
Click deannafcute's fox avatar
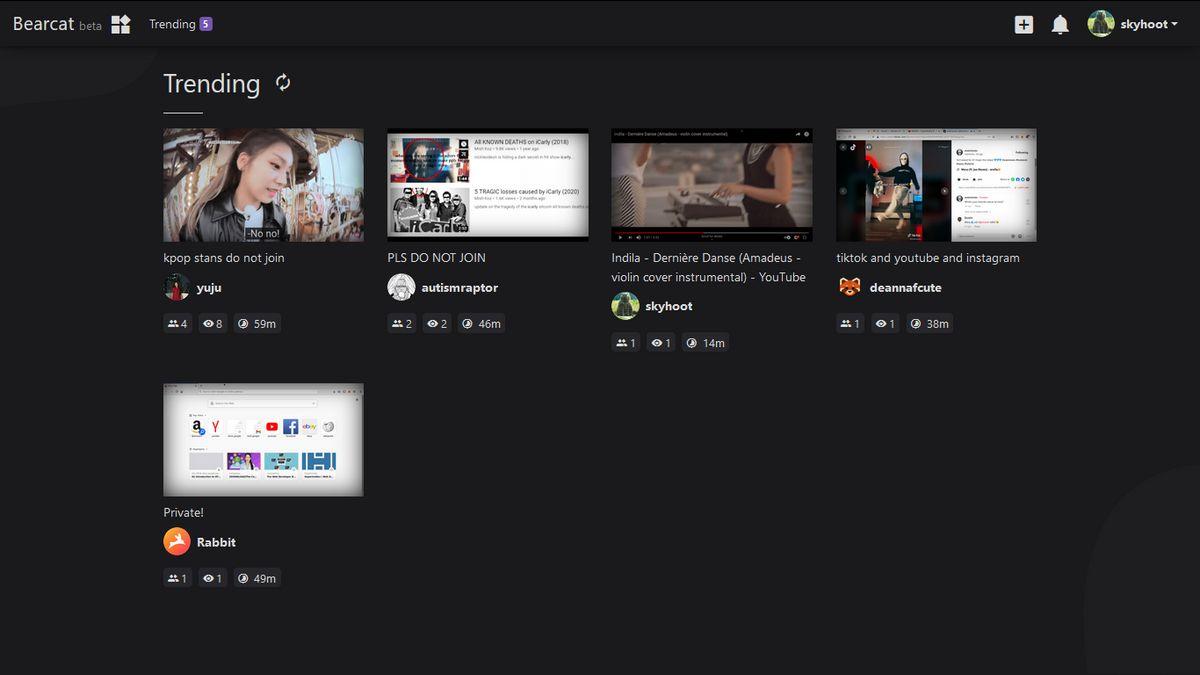849,287
